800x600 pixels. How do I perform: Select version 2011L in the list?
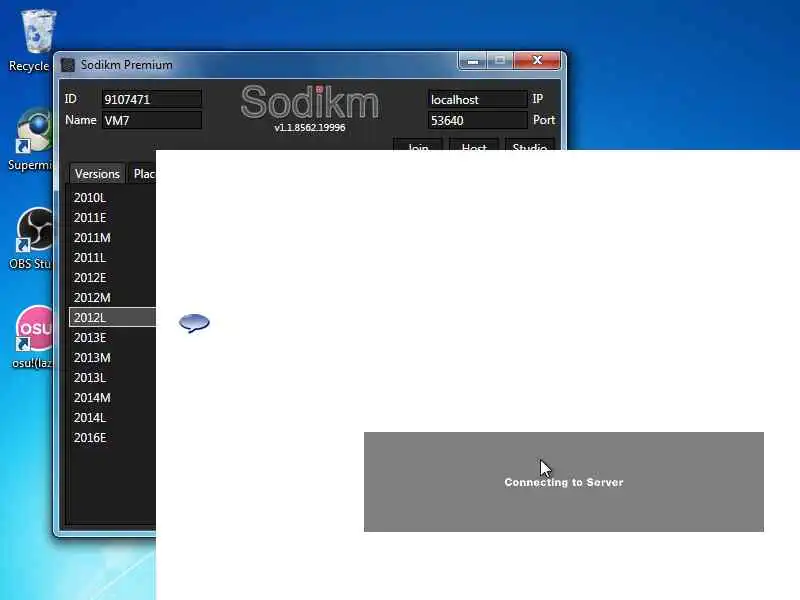coord(112,258)
